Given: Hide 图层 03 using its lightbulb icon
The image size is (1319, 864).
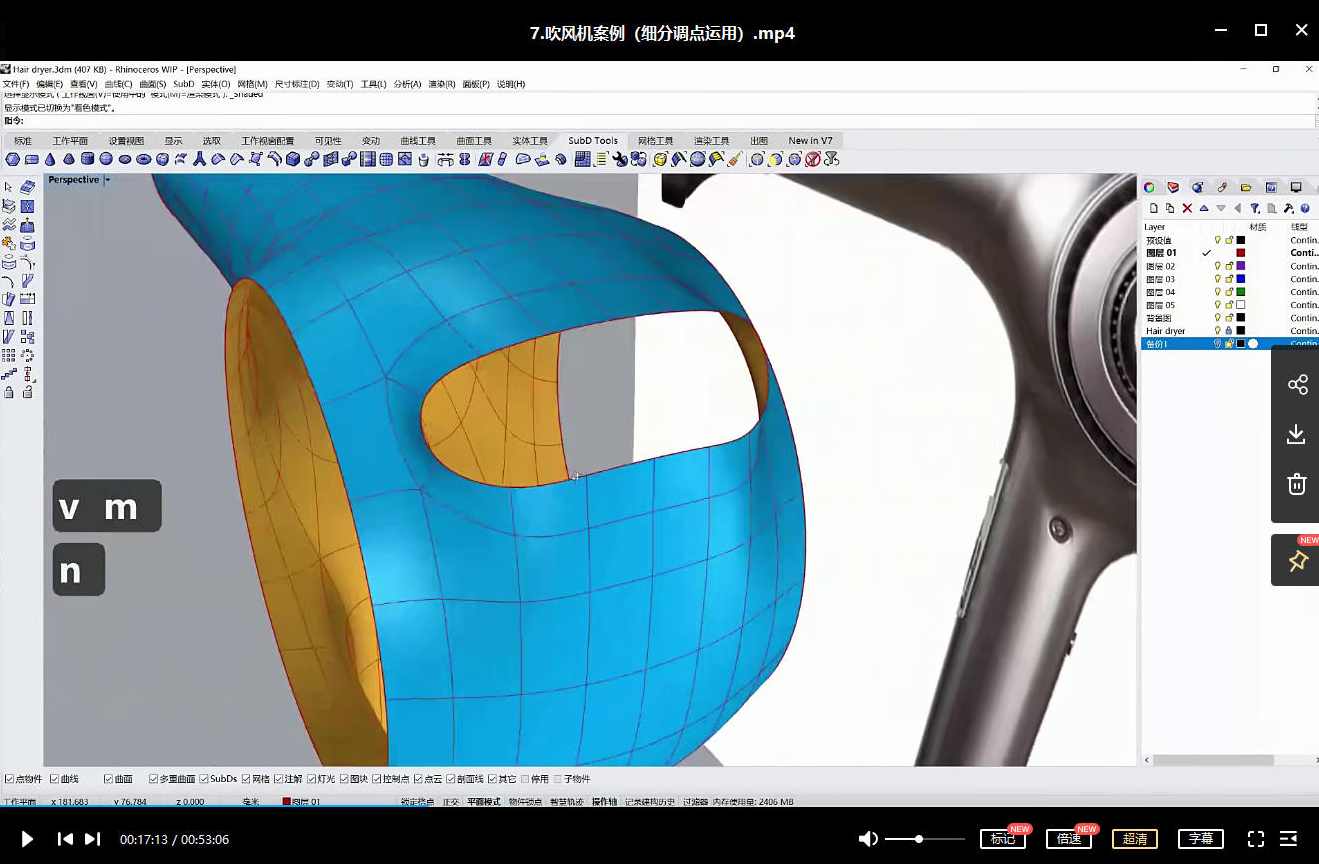Looking at the screenshot, I should point(1217,279).
